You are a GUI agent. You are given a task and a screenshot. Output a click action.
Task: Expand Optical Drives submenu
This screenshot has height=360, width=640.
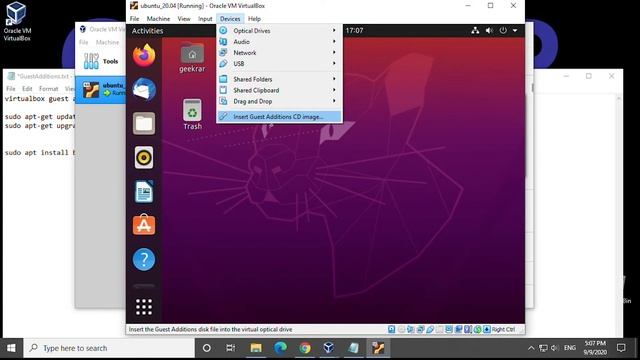click(x=279, y=31)
